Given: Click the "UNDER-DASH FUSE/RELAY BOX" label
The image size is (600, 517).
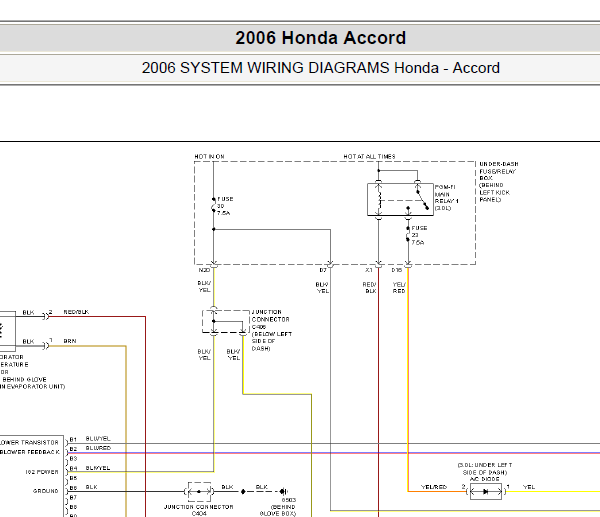Looking at the screenshot, I should pos(499,171).
